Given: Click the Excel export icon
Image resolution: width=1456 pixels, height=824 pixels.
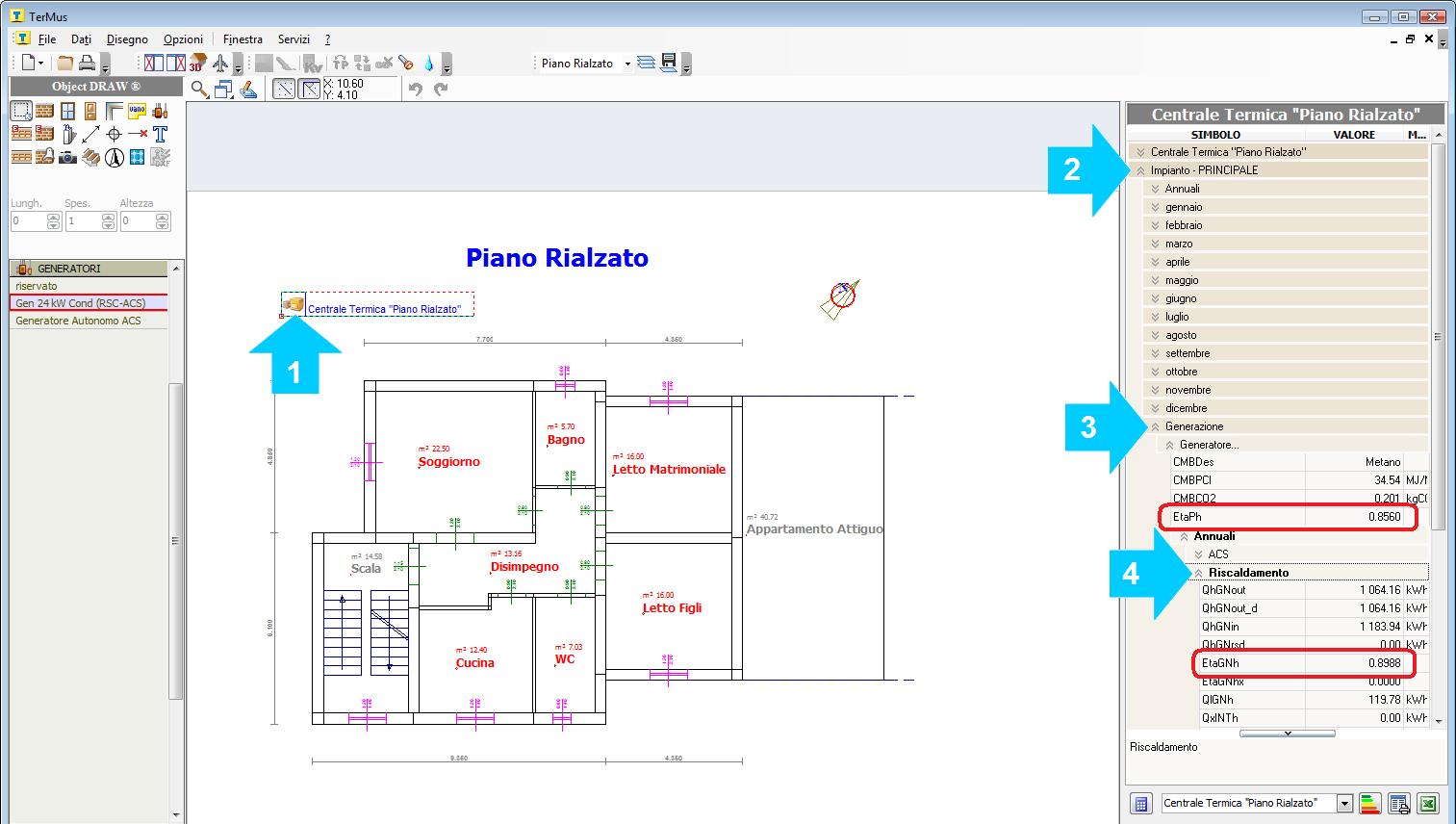Looking at the screenshot, I should click(1428, 804).
